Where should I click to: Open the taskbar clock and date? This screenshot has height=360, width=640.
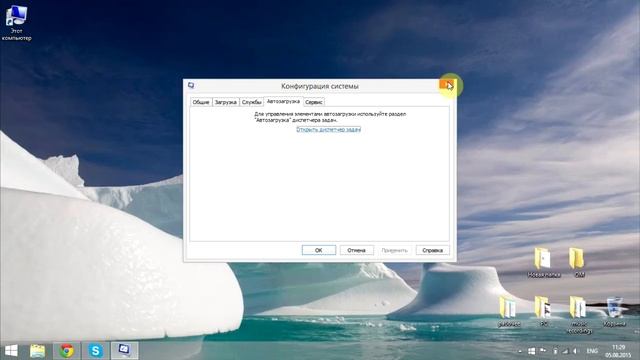tap(619, 351)
